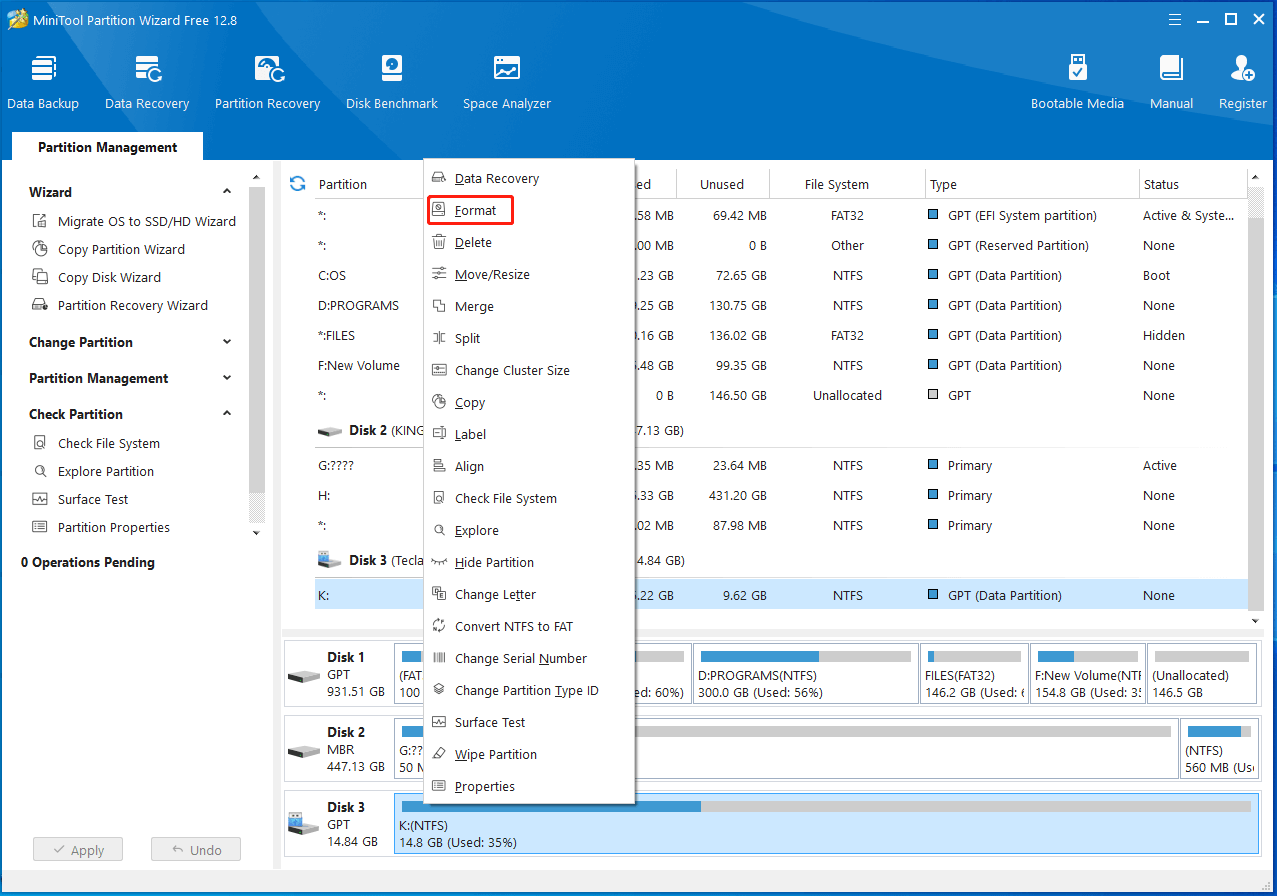Refresh the partition list
Screen dimensions: 1277x896
point(297,183)
